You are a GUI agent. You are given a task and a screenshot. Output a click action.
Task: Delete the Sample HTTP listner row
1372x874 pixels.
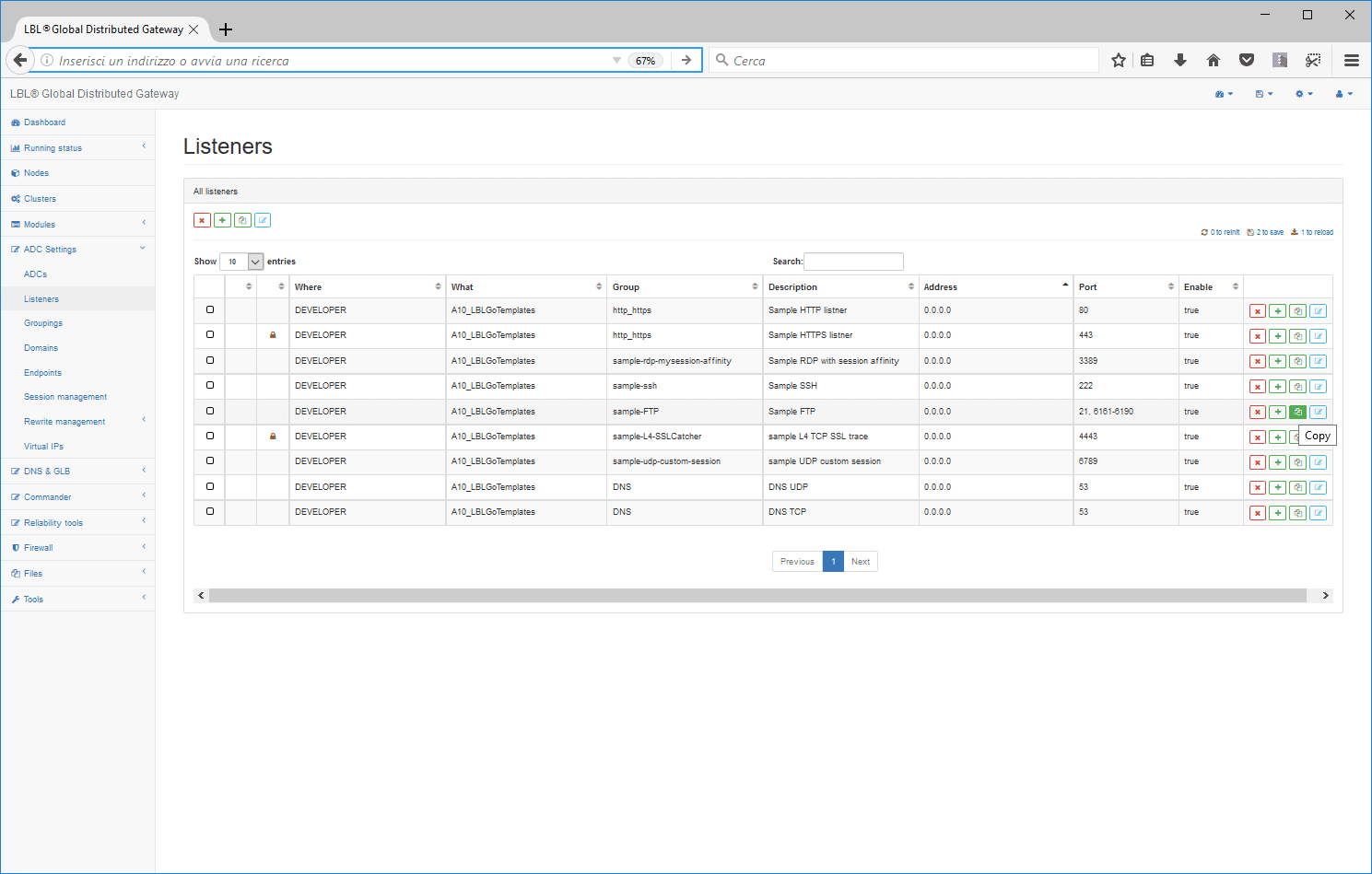pyautogui.click(x=1258, y=311)
